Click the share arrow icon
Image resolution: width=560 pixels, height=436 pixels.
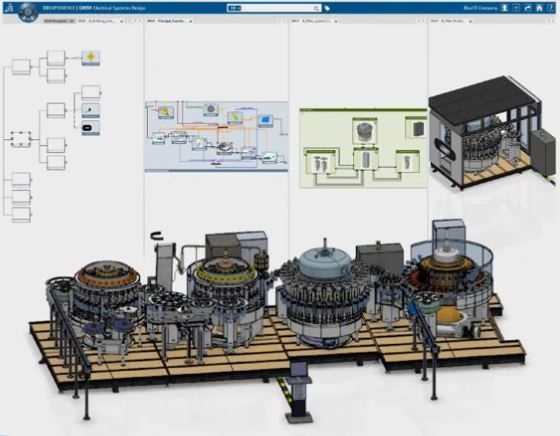tap(528, 8)
